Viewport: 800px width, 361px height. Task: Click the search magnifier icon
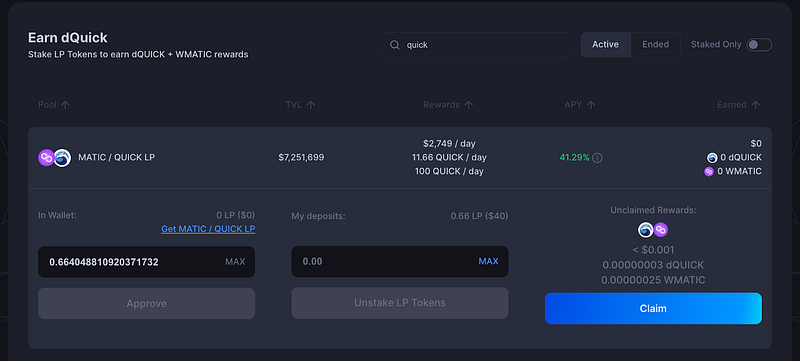point(394,45)
